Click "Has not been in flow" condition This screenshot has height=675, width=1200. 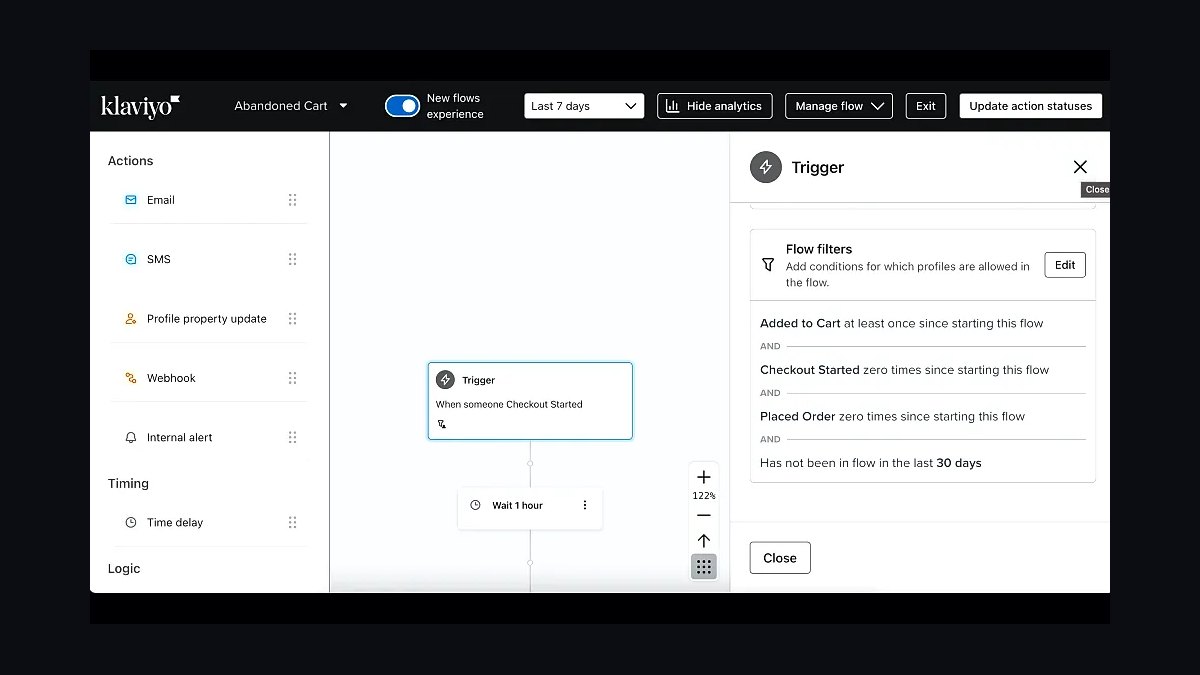coord(870,463)
